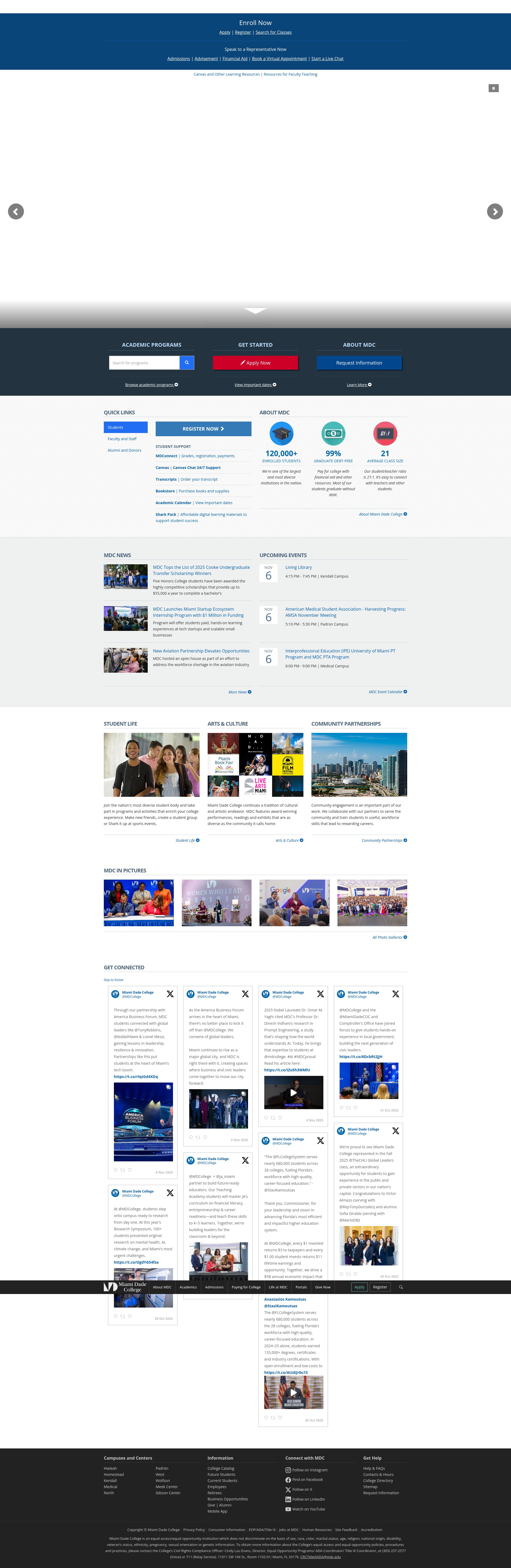This screenshot has height=1568, width=511.
Task: Click Learn More under About MDC
Action: tap(359, 385)
